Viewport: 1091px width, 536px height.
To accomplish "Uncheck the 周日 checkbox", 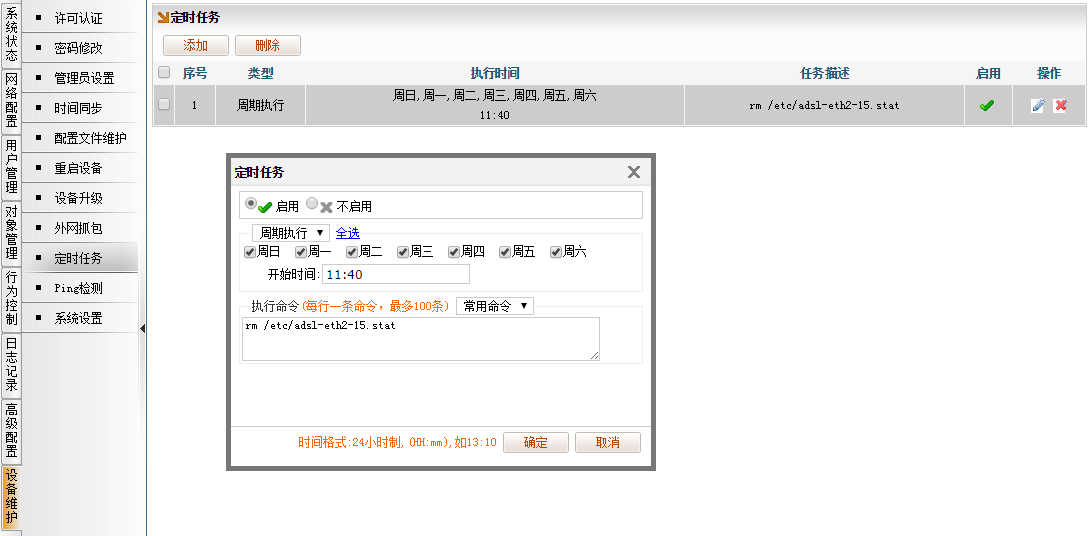I will [250, 252].
